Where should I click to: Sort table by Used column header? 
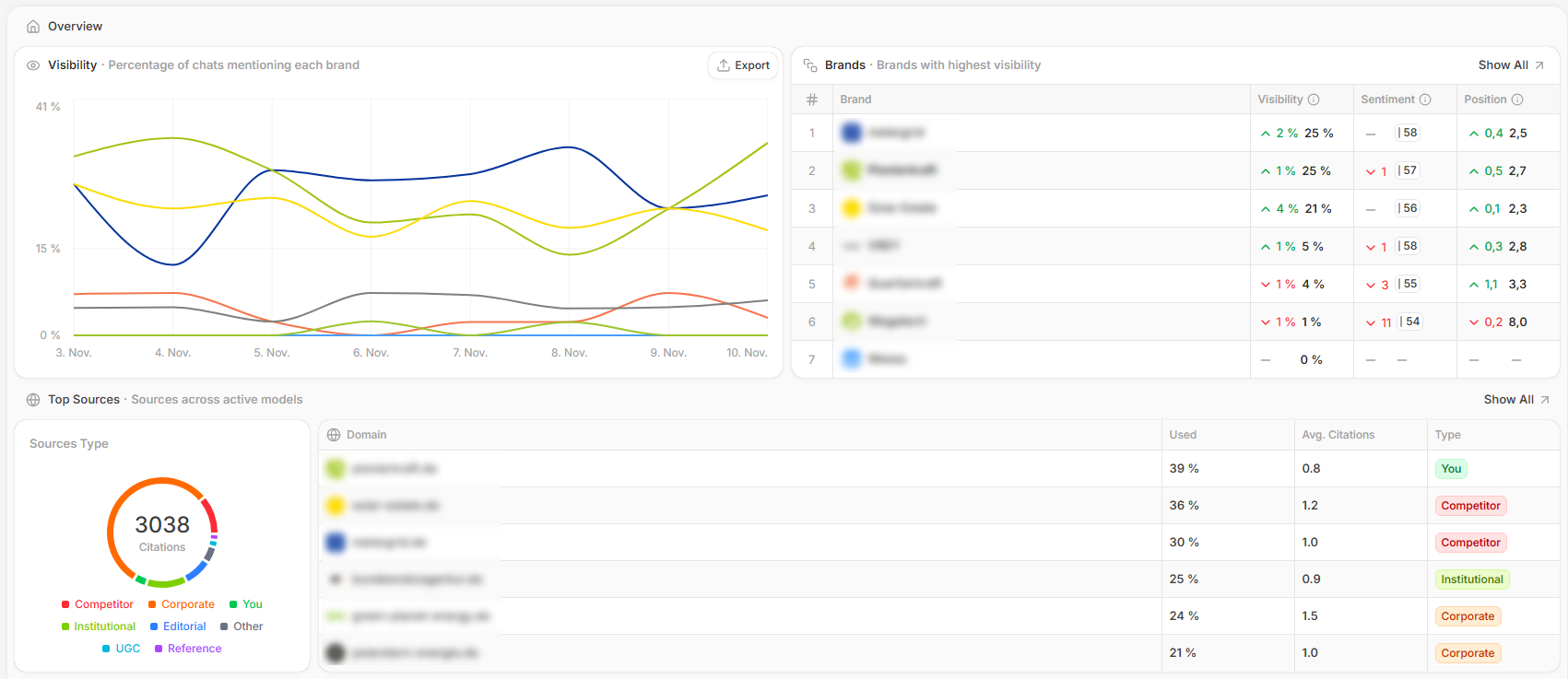coord(1183,435)
